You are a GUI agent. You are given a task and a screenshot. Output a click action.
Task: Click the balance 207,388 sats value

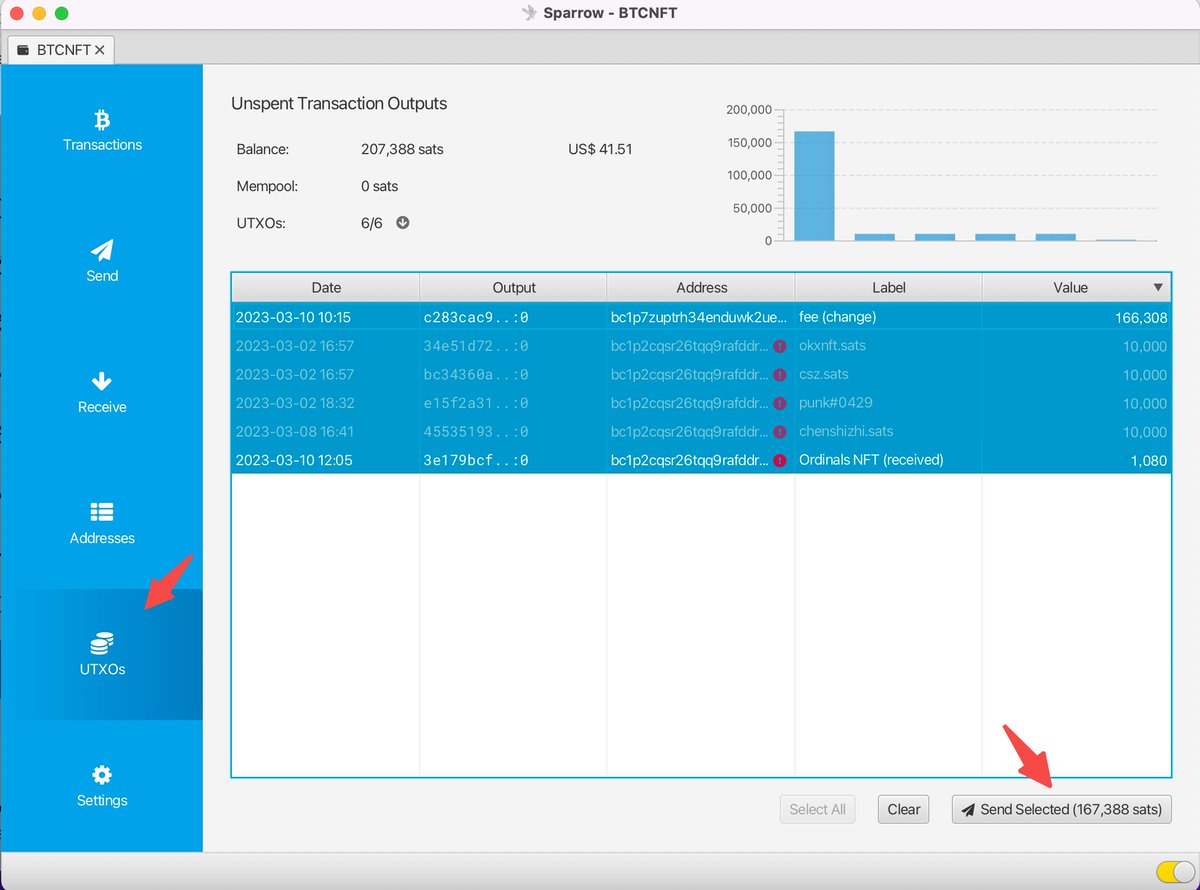[402, 149]
